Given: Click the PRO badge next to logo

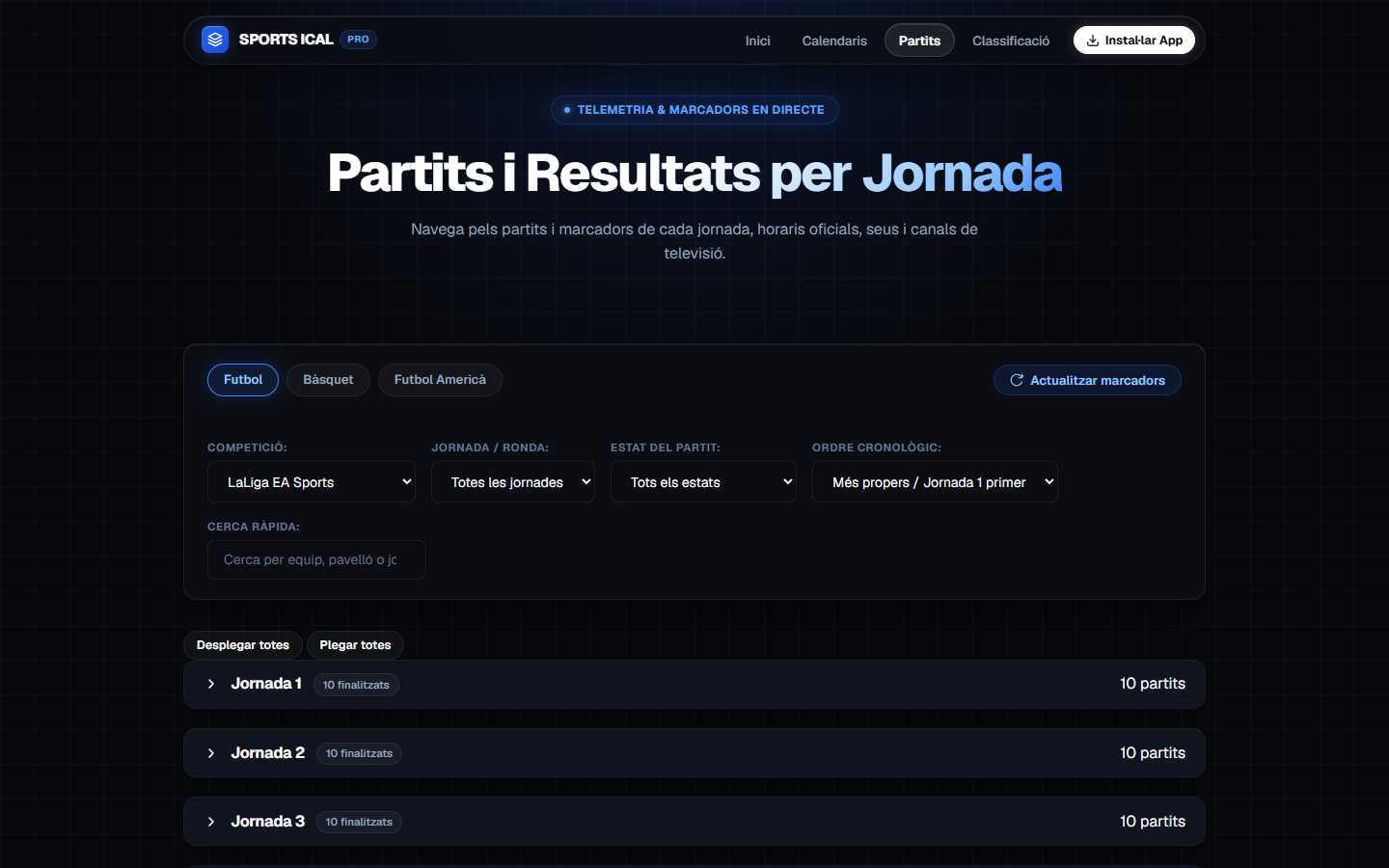Looking at the screenshot, I should (358, 40).
